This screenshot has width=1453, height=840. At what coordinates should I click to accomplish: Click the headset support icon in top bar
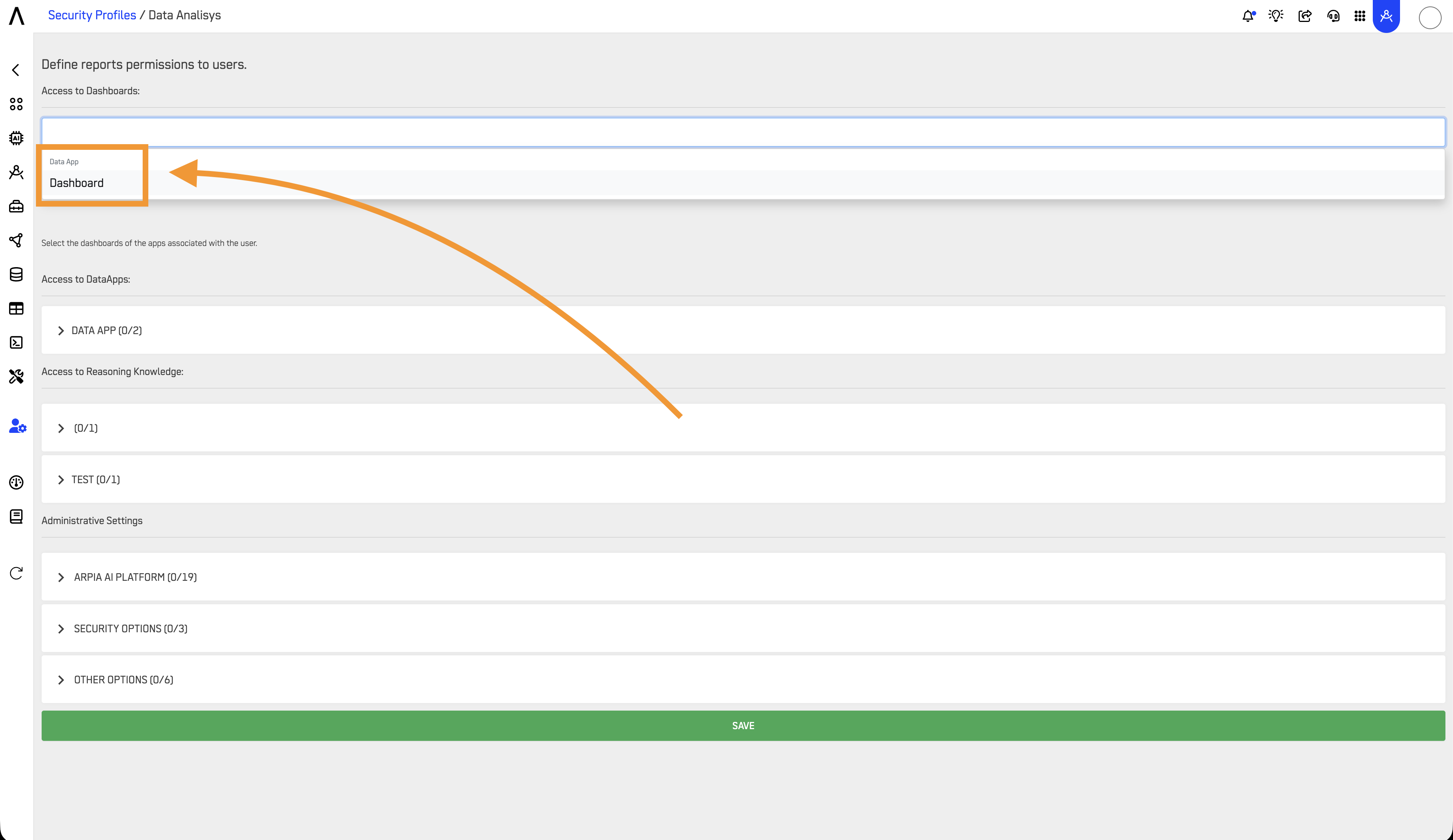click(1333, 16)
